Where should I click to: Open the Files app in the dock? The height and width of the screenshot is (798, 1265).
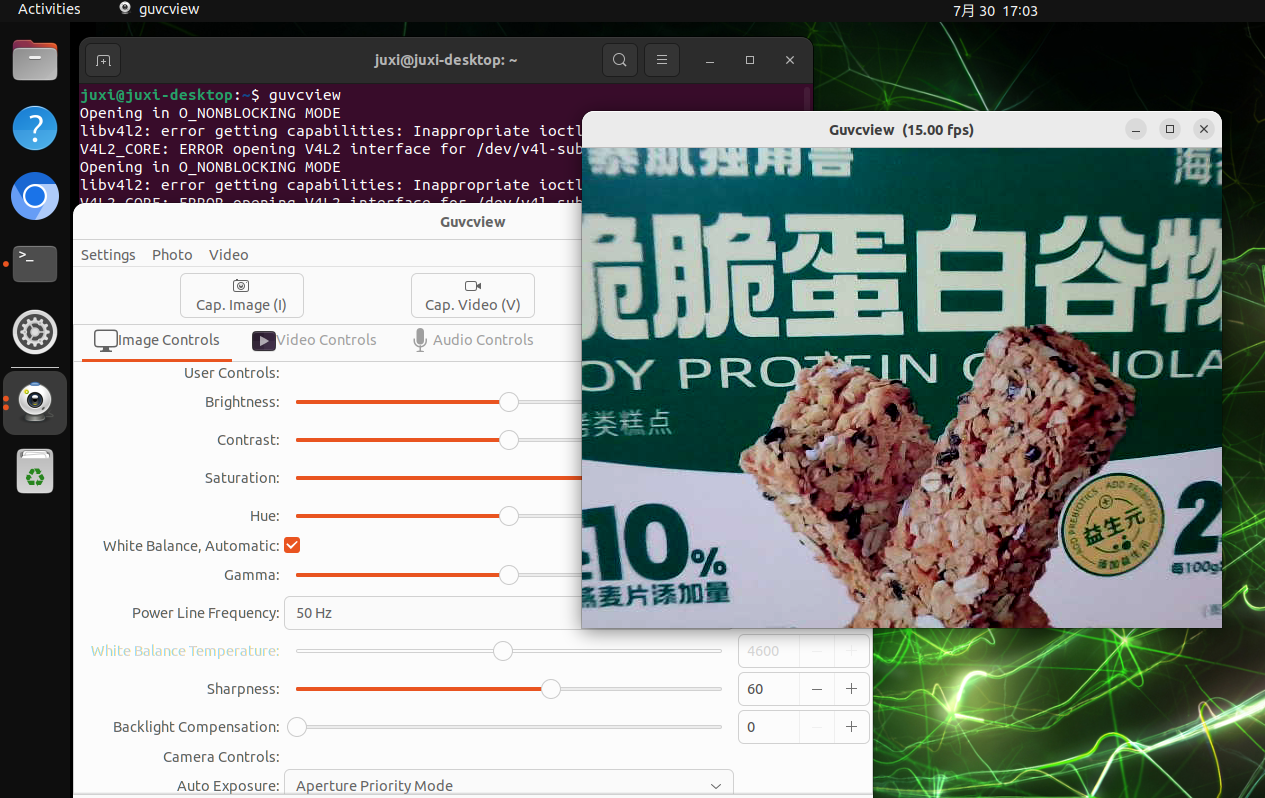35,60
